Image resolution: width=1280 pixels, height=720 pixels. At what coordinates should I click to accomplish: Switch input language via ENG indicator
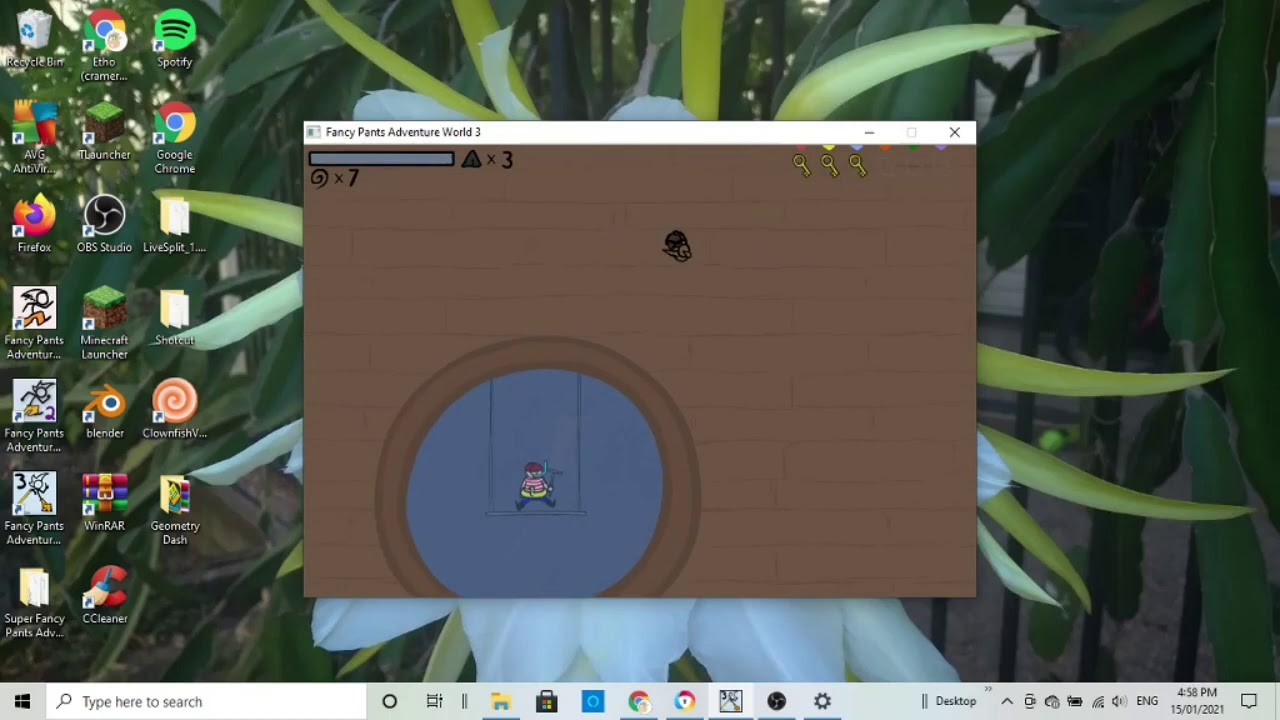[x=1147, y=701]
